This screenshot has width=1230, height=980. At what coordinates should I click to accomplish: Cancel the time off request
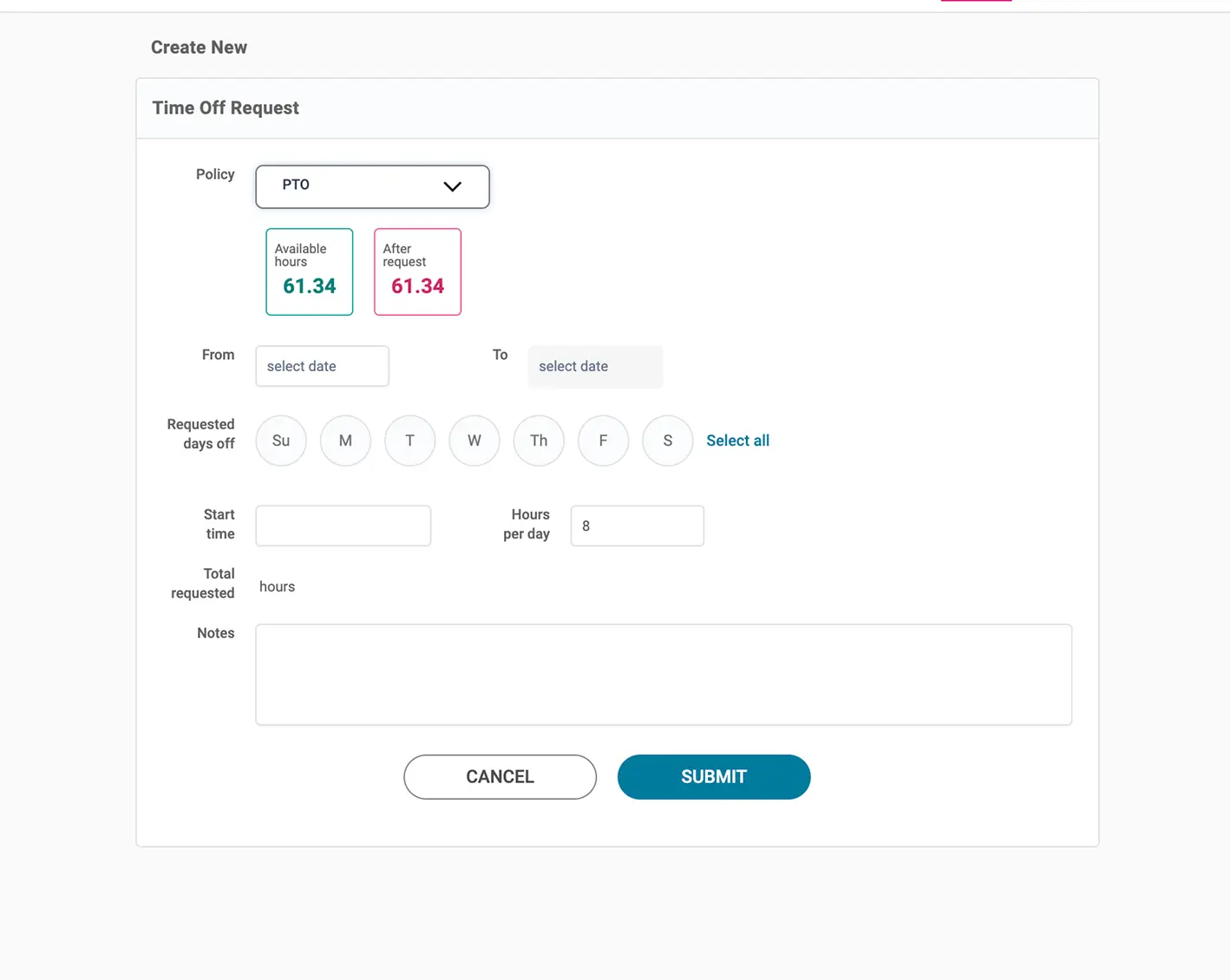(x=500, y=776)
